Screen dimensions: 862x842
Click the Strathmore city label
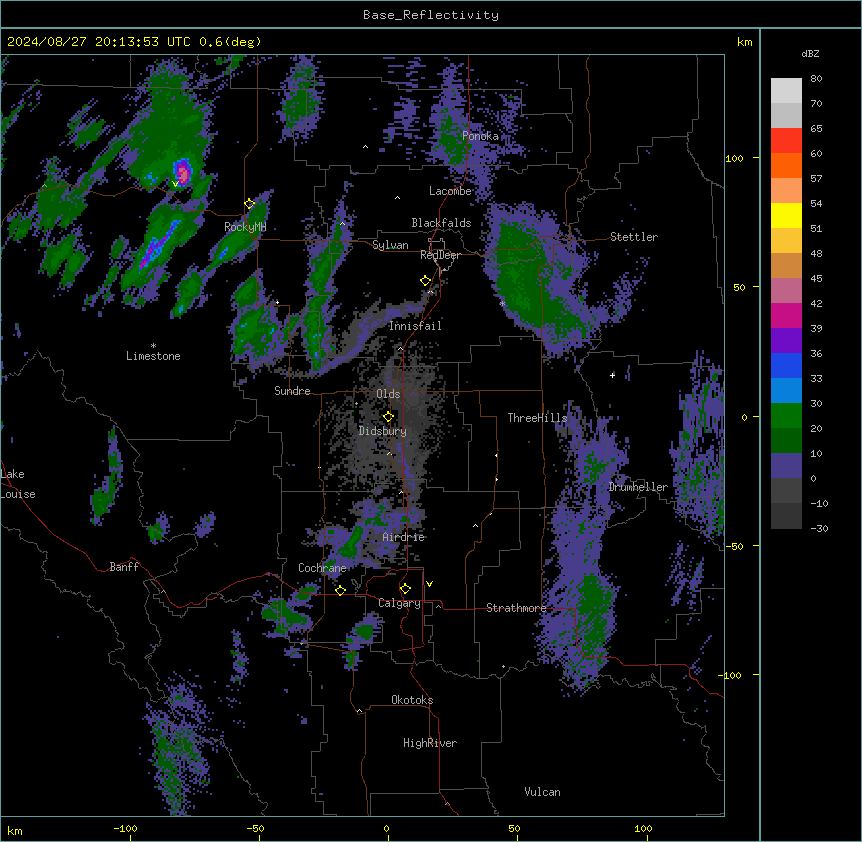(516, 608)
